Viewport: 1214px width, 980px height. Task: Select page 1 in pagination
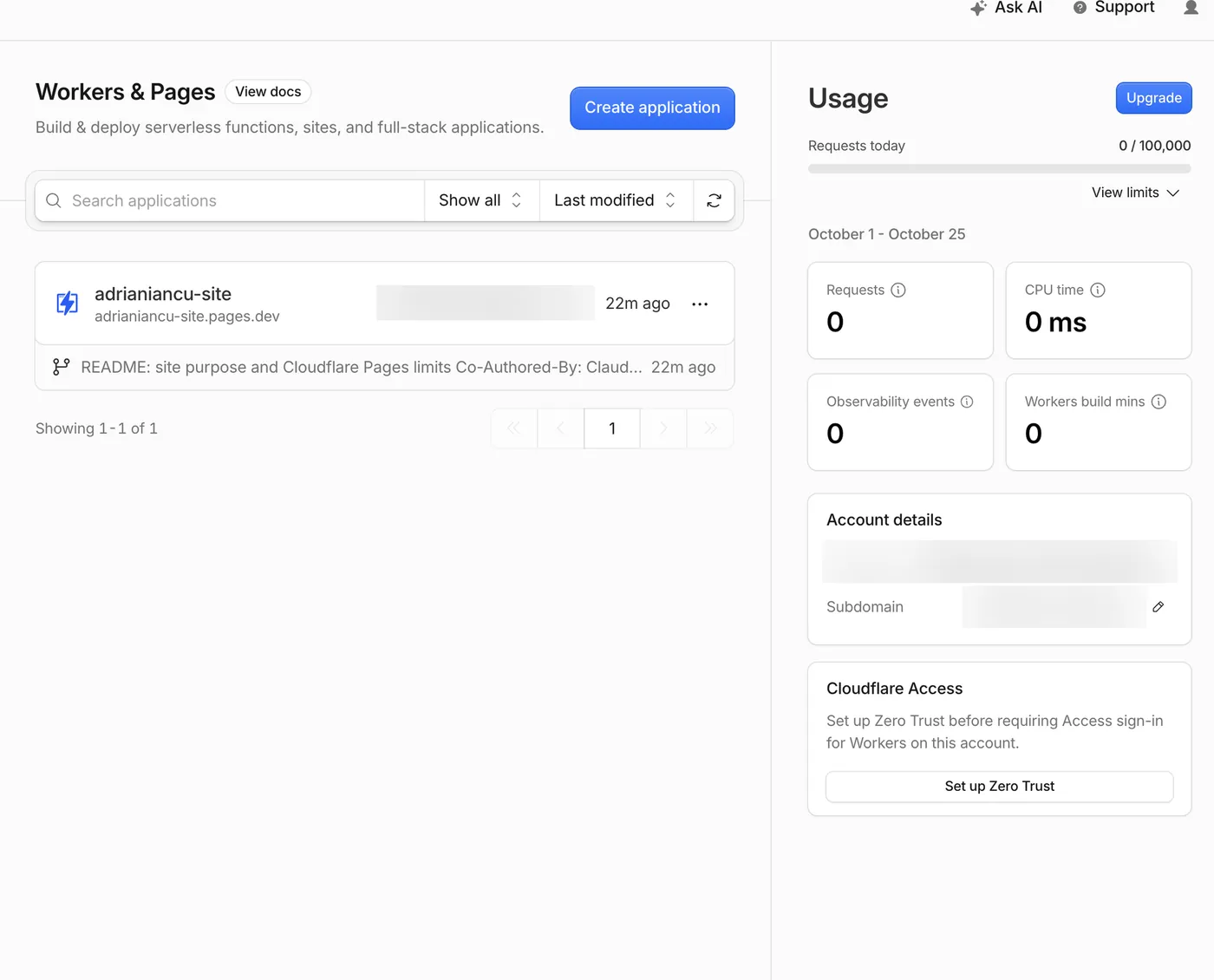click(x=612, y=428)
